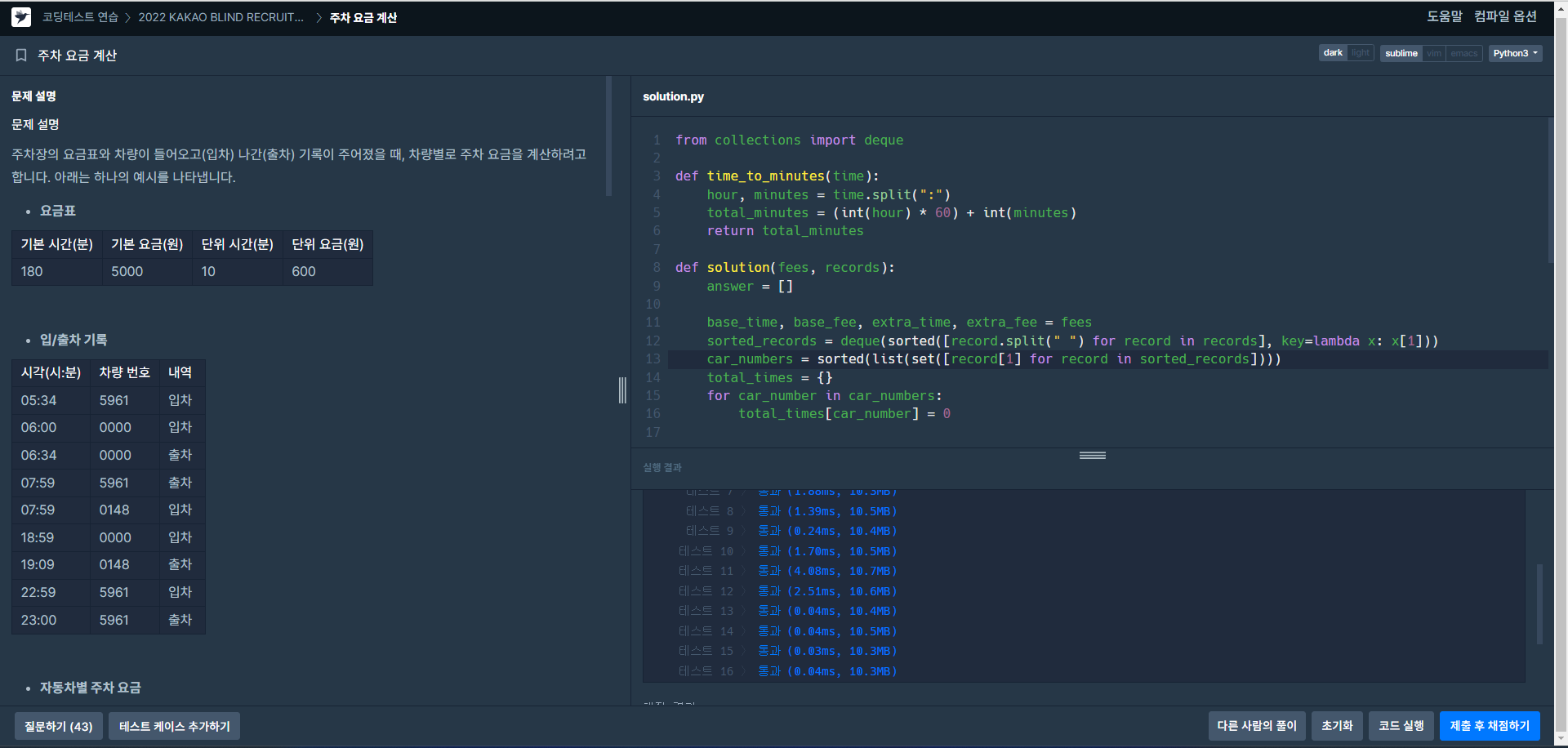This screenshot has height=748, width=1568.
Task: Click the car_numbers assignment line
Action: (994, 359)
